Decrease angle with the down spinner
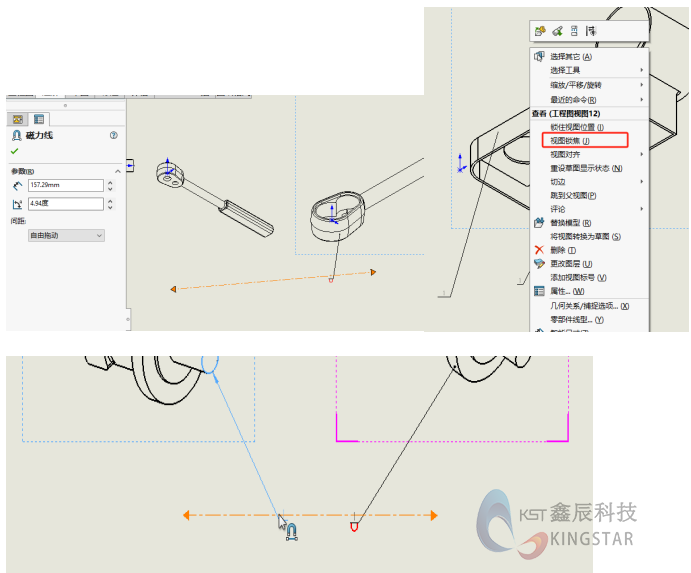 point(110,207)
